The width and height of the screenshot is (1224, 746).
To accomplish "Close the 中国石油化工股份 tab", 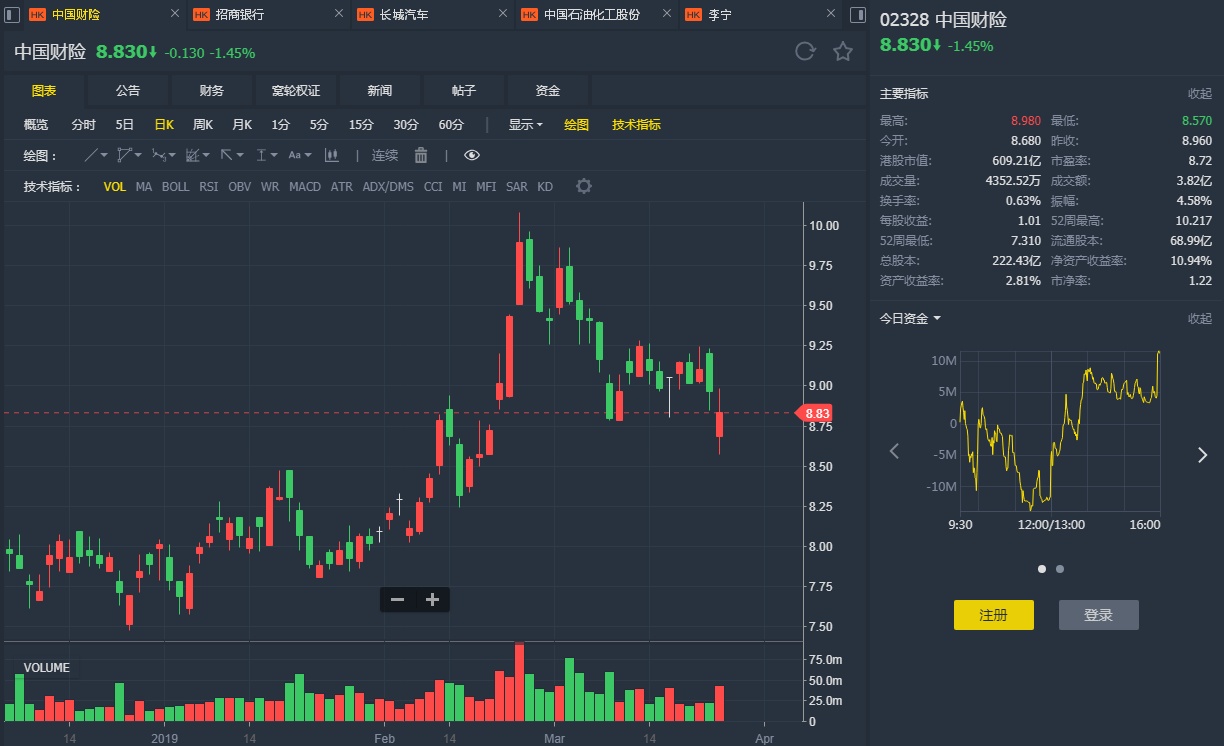I will click(666, 15).
